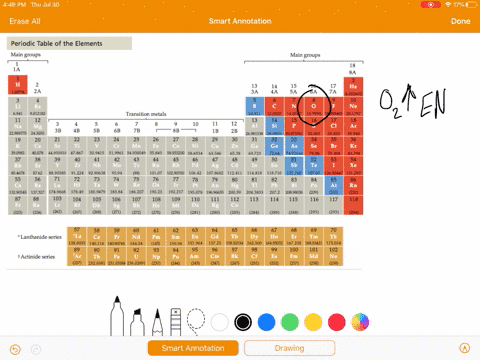Choose the blue color swatch
Screen dimensions: 480x360
266,322
